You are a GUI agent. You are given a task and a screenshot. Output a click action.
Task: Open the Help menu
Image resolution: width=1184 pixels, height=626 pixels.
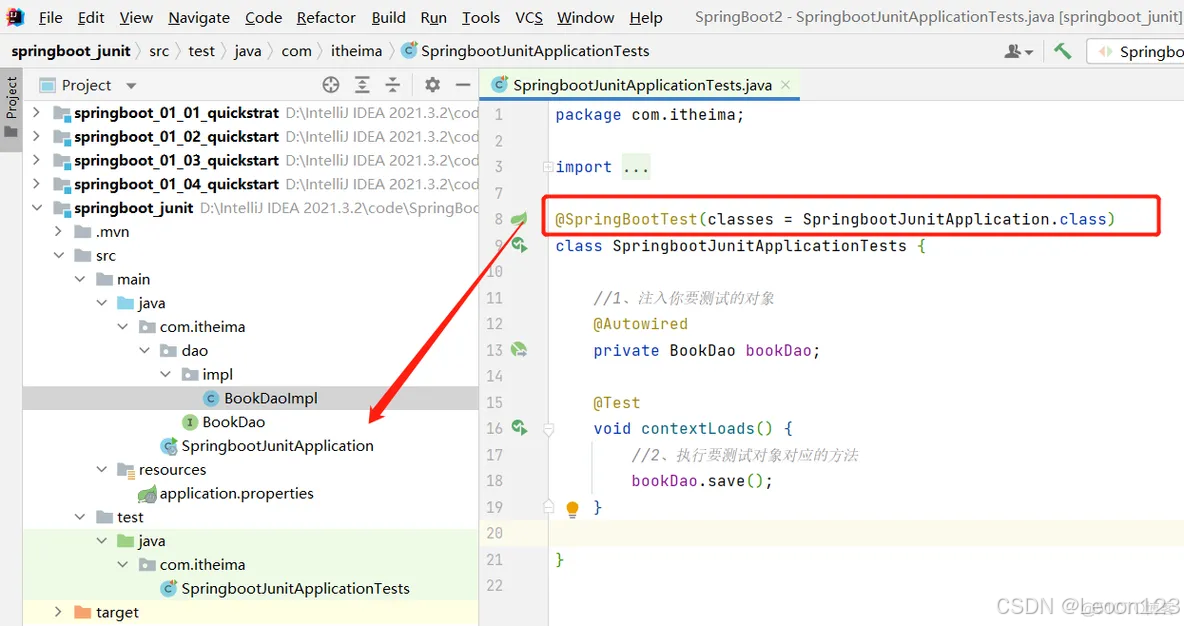[x=646, y=17]
